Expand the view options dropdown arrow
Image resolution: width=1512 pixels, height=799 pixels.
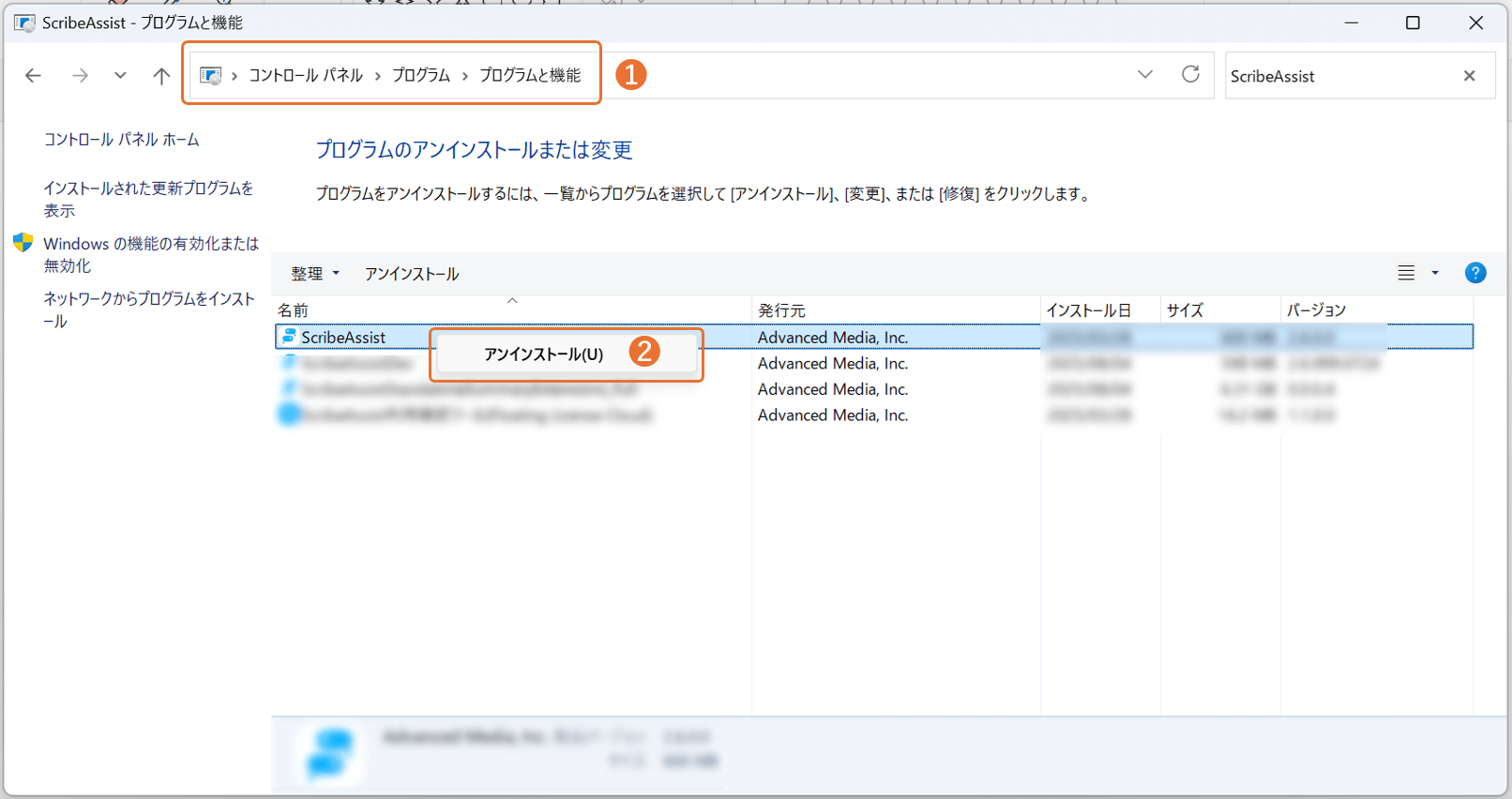[x=1435, y=273]
